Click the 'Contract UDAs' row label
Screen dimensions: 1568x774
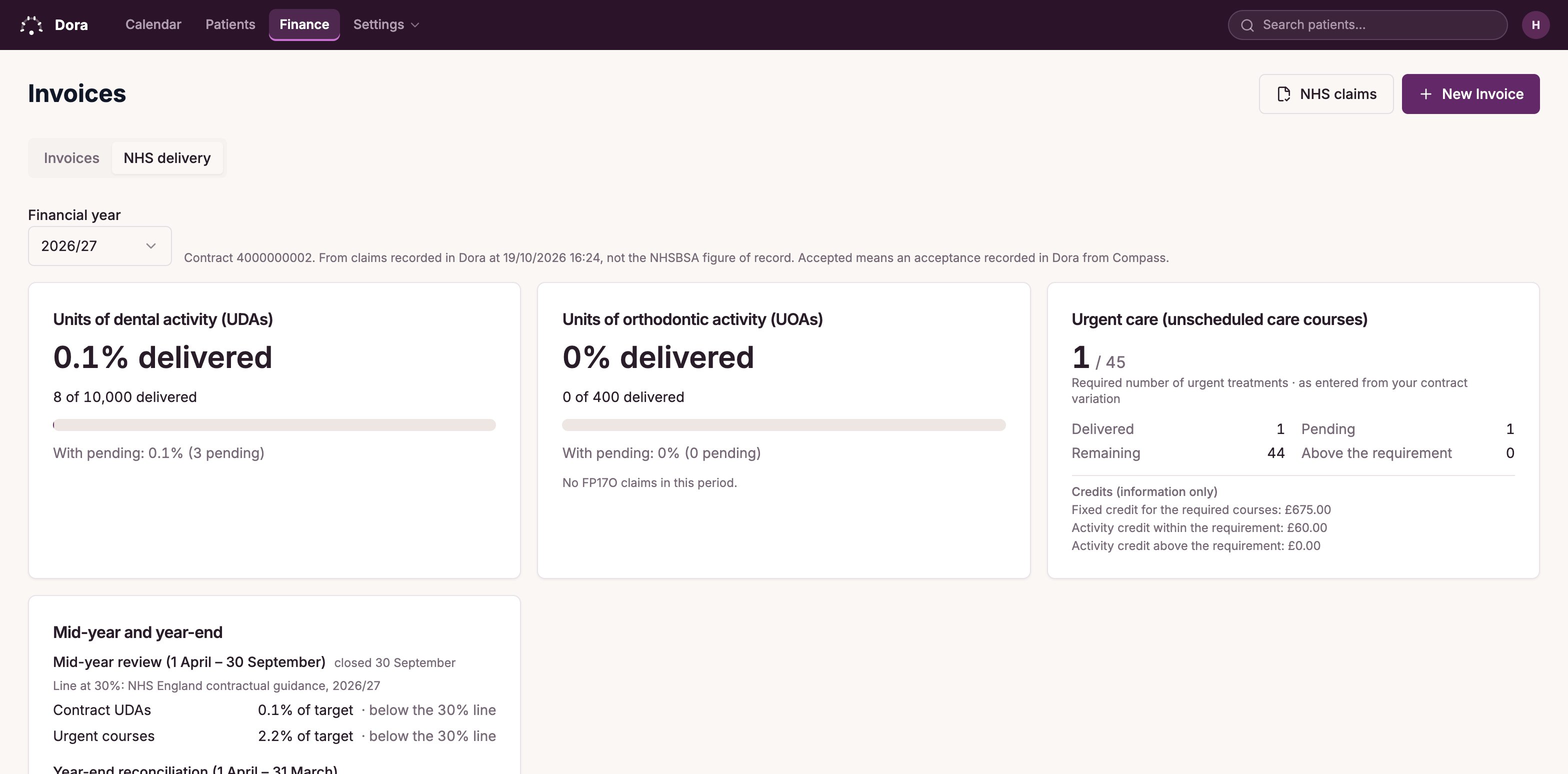tap(101, 710)
